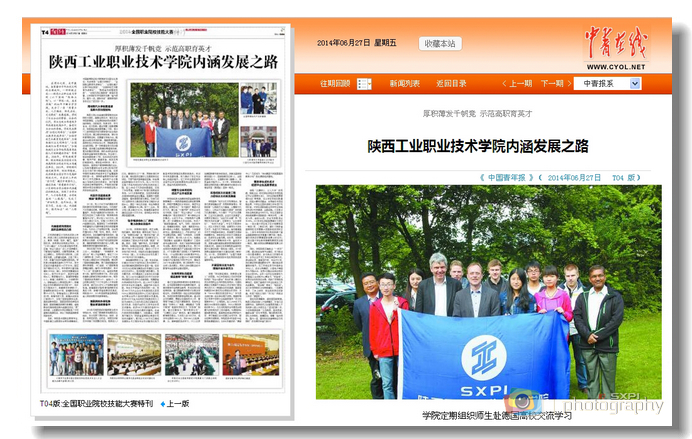The width and height of the screenshot is (692, 439).
Task: Go to next issue 下一期
Action: [552, 84]
